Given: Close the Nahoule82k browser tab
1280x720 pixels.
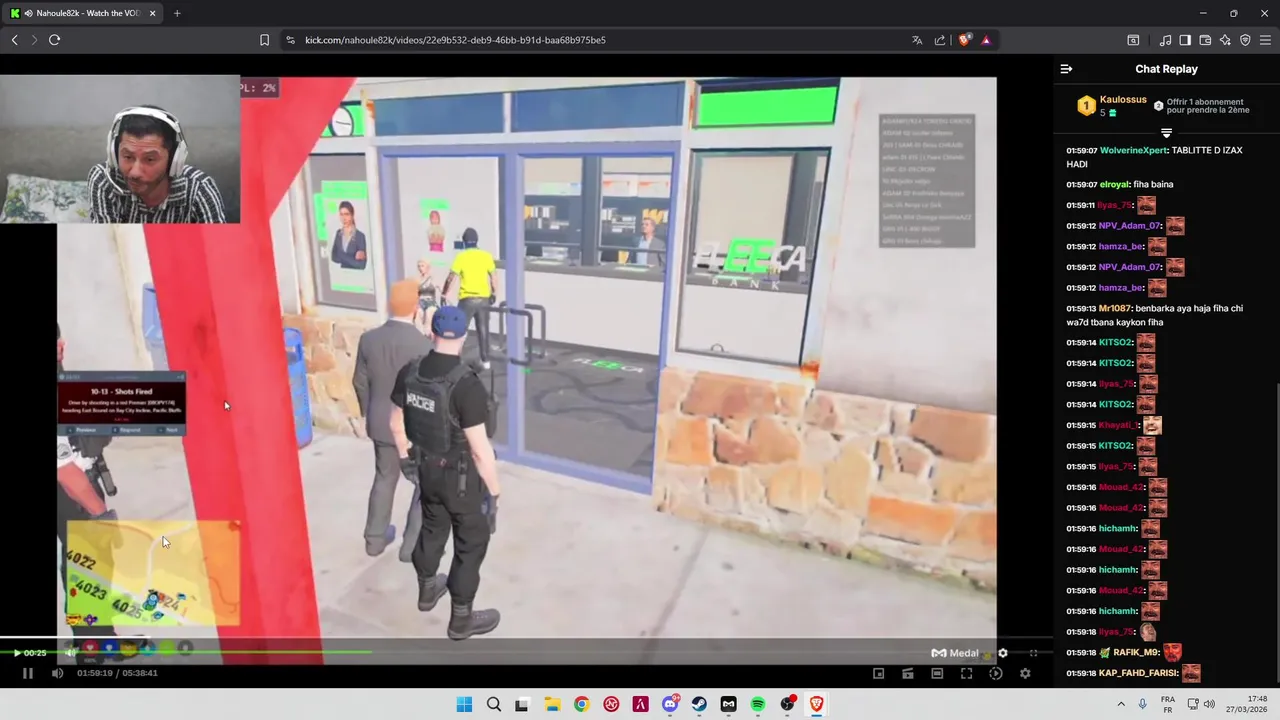Looking at the screenshot, I should pyautogui.click(x=151, y=13).
